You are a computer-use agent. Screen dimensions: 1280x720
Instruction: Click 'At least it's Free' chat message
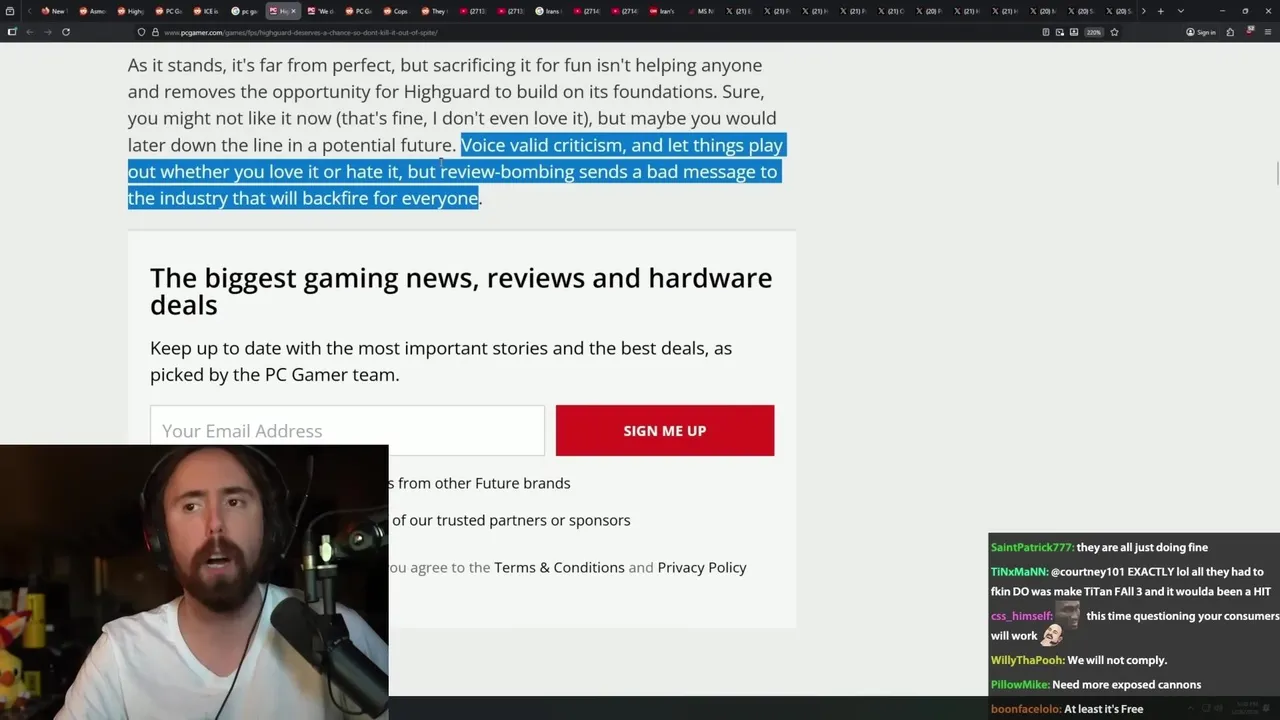[1103, 709]
